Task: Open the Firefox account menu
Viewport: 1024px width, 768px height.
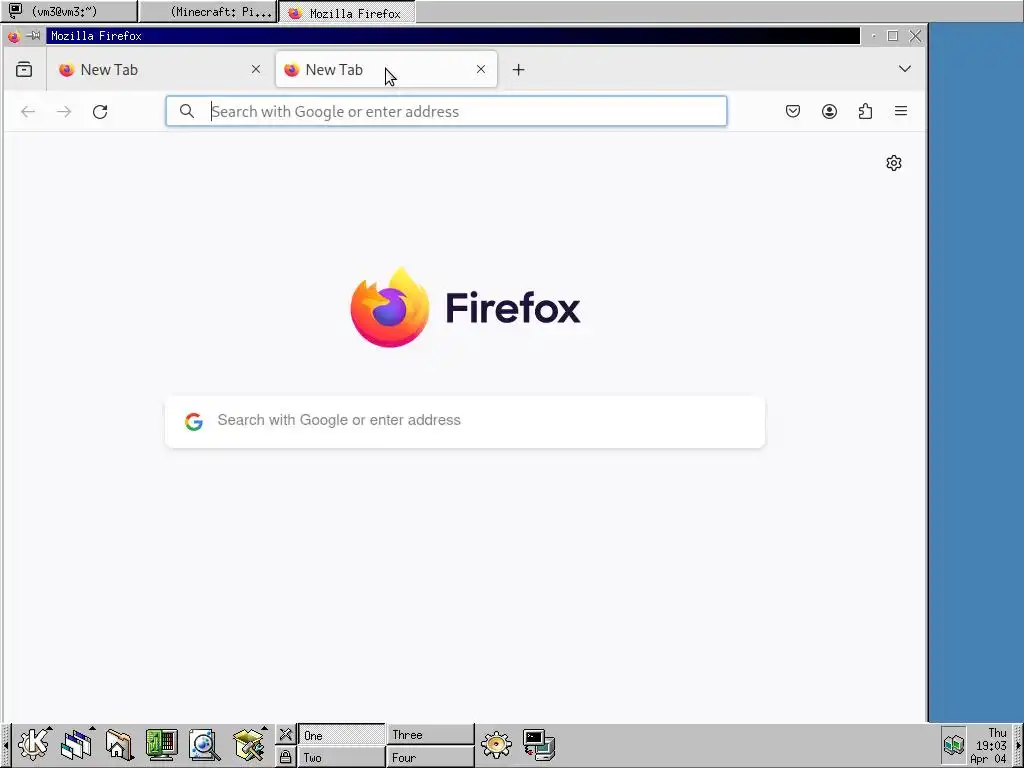Action: coord(829,112)
